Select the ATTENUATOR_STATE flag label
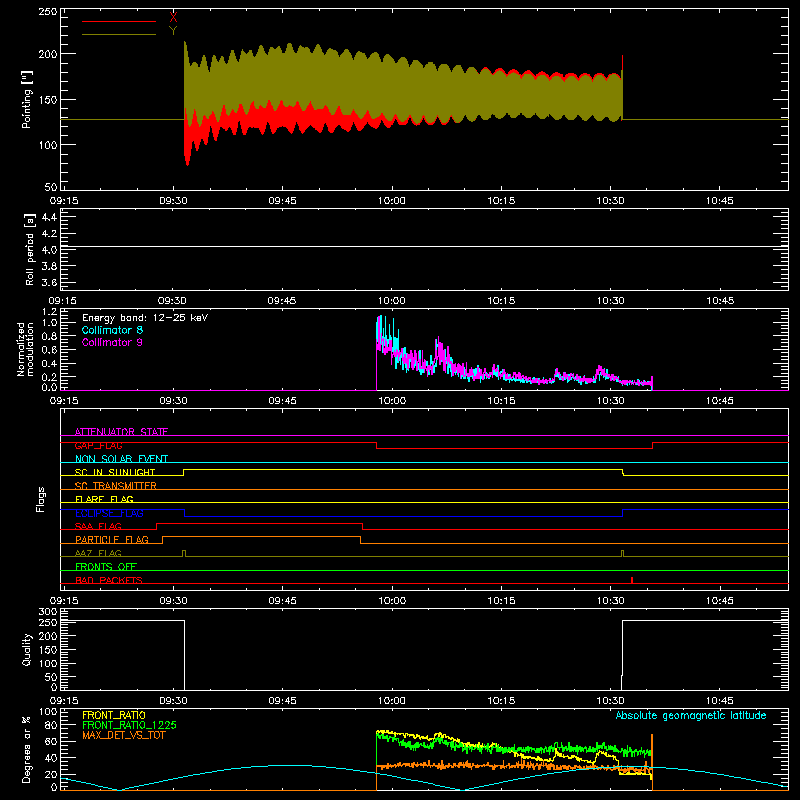Image resolution: width=800 pixels, height=800 pixels. point(121,432)
